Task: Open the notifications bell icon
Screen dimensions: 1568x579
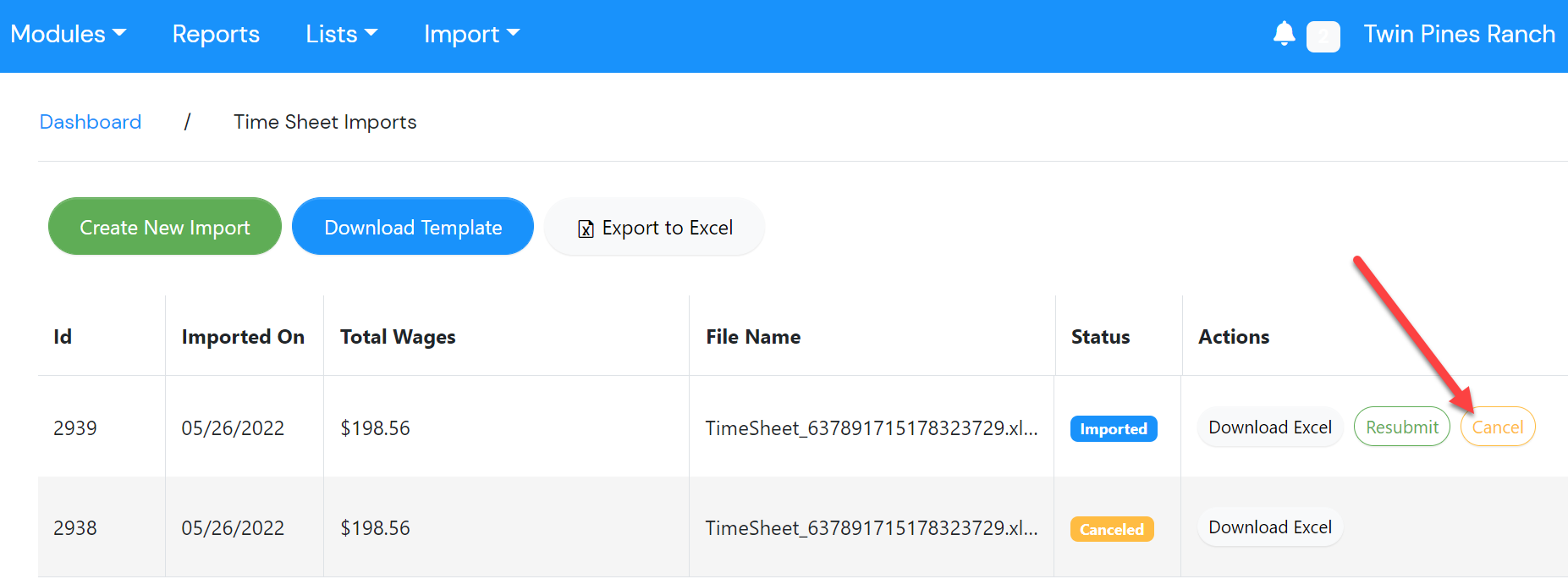Action: tap(1284, 34)
